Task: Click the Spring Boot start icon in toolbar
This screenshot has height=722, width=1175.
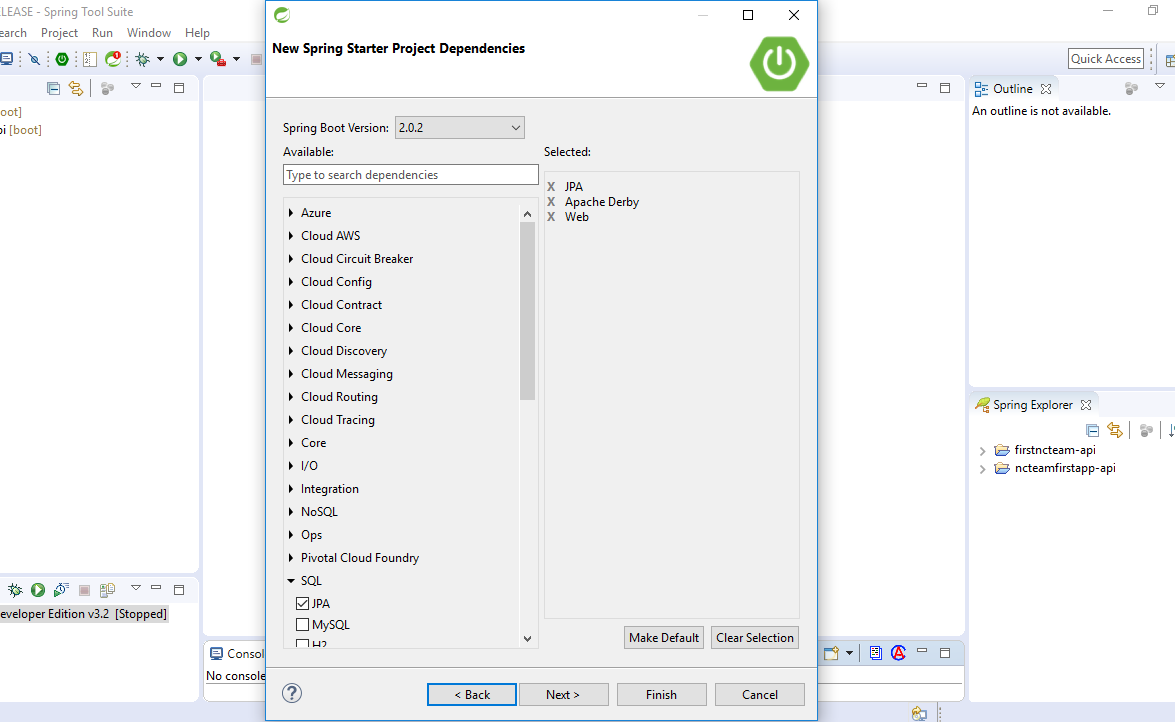Action: (62, 58)
